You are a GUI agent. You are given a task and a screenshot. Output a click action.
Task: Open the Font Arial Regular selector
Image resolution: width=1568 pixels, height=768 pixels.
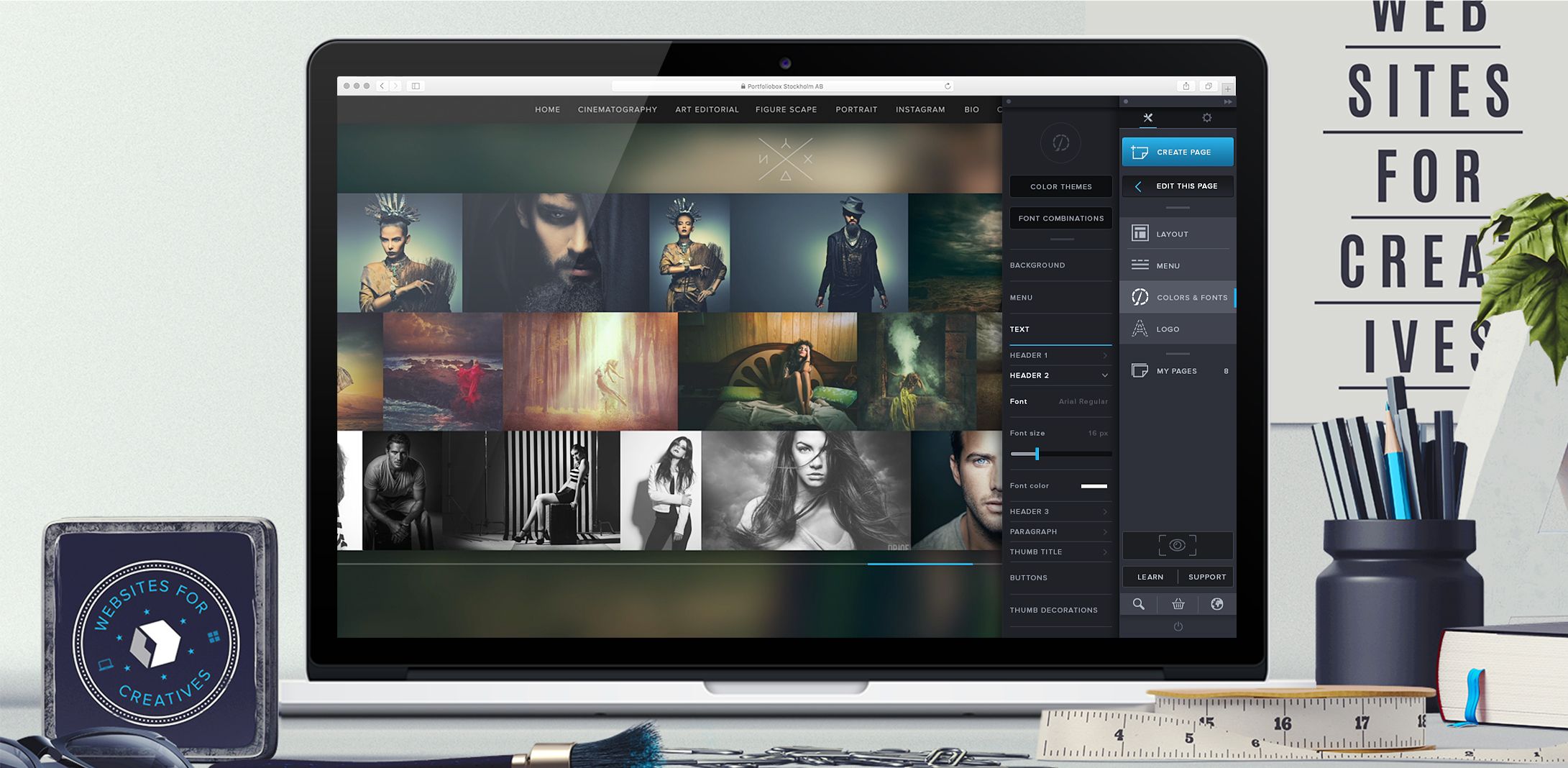click(1060, 401)
